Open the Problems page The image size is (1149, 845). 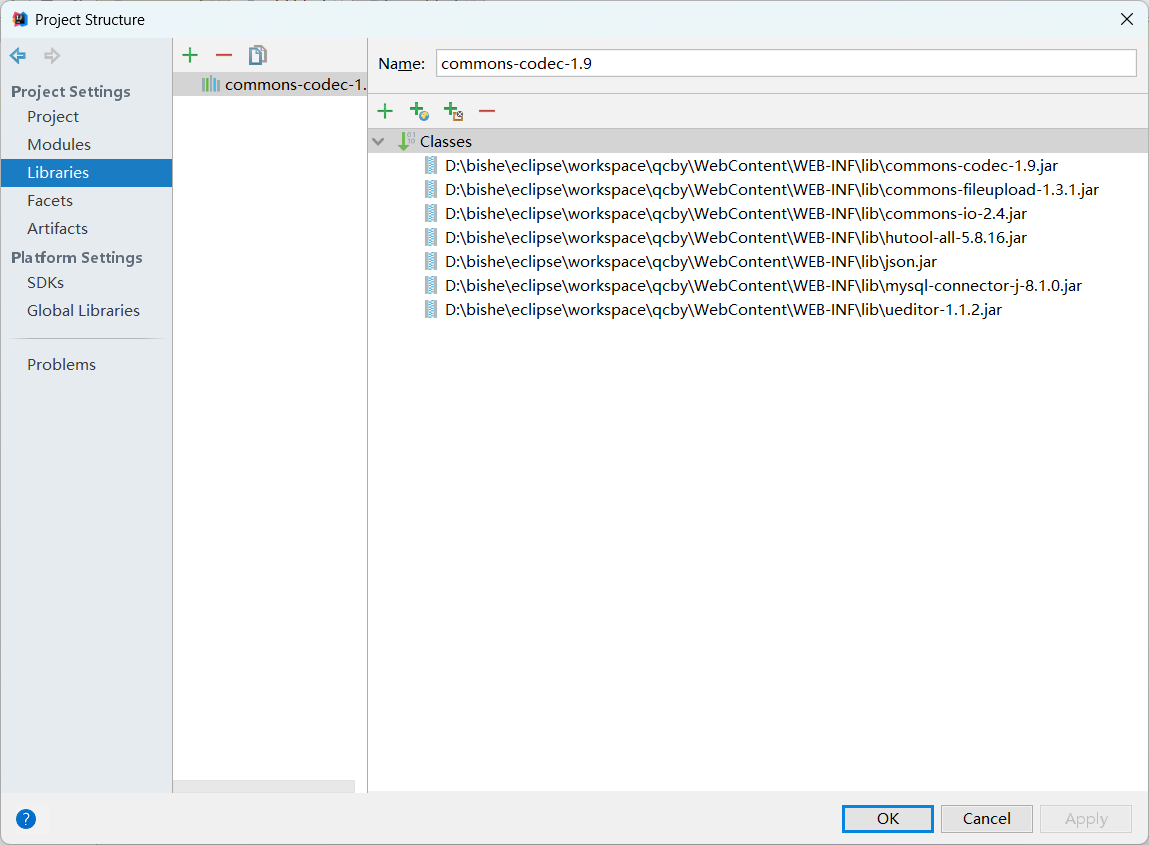coord(61,364)
